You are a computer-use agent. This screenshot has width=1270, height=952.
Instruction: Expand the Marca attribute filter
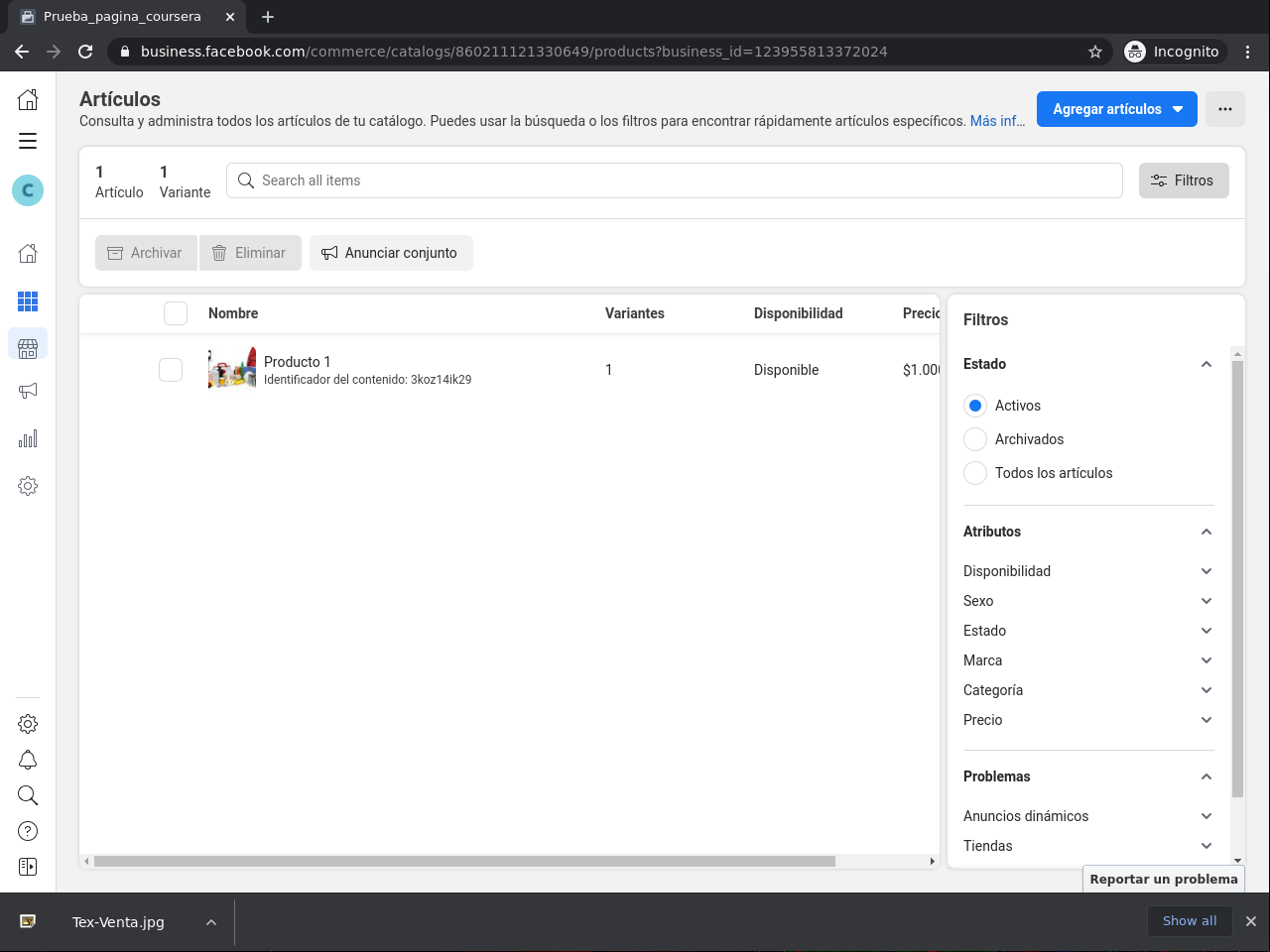point(1087,660)
